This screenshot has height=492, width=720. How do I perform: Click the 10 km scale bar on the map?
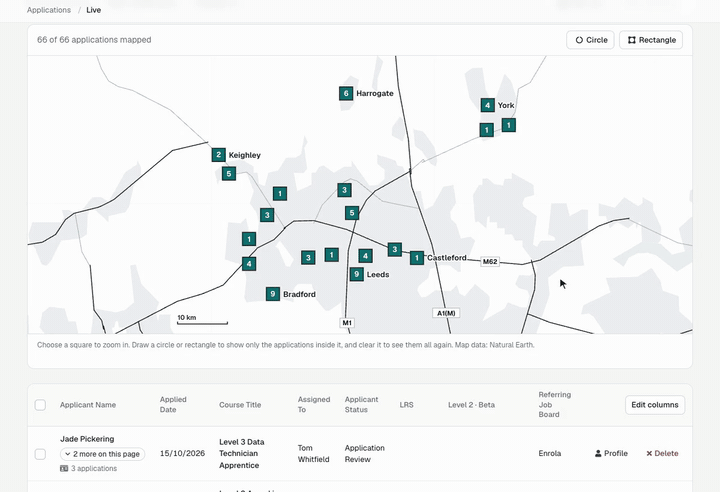[202, 320]
